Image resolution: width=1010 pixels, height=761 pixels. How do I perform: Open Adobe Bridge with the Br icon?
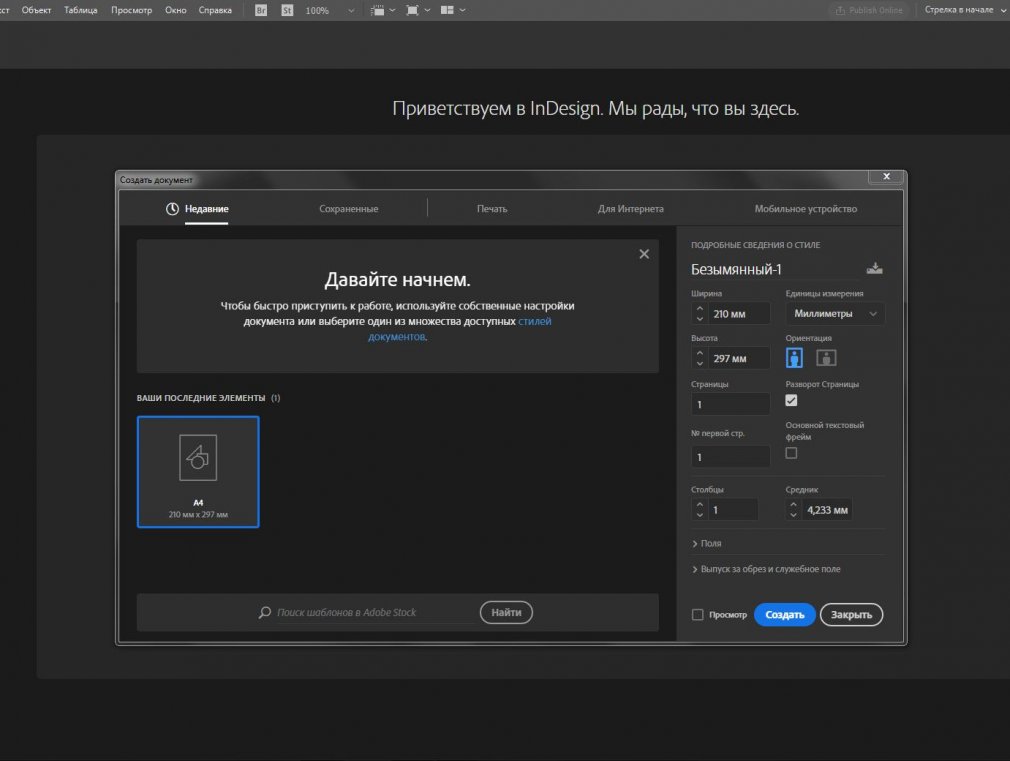click(x=261, y=10)
